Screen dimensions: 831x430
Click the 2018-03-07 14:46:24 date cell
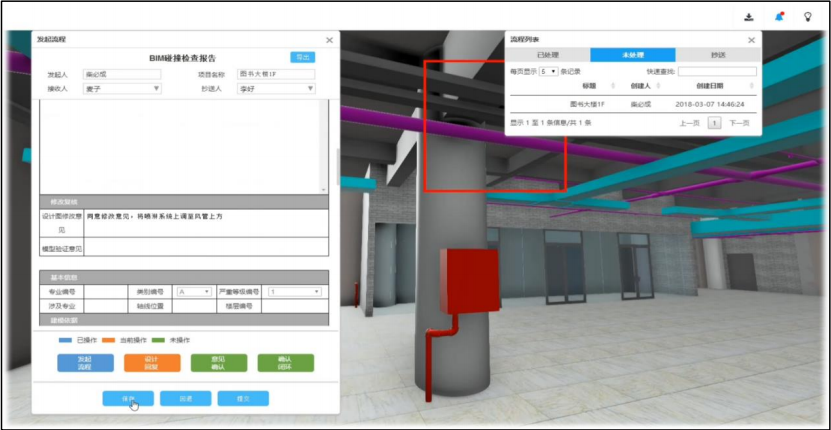pos(710,104)
